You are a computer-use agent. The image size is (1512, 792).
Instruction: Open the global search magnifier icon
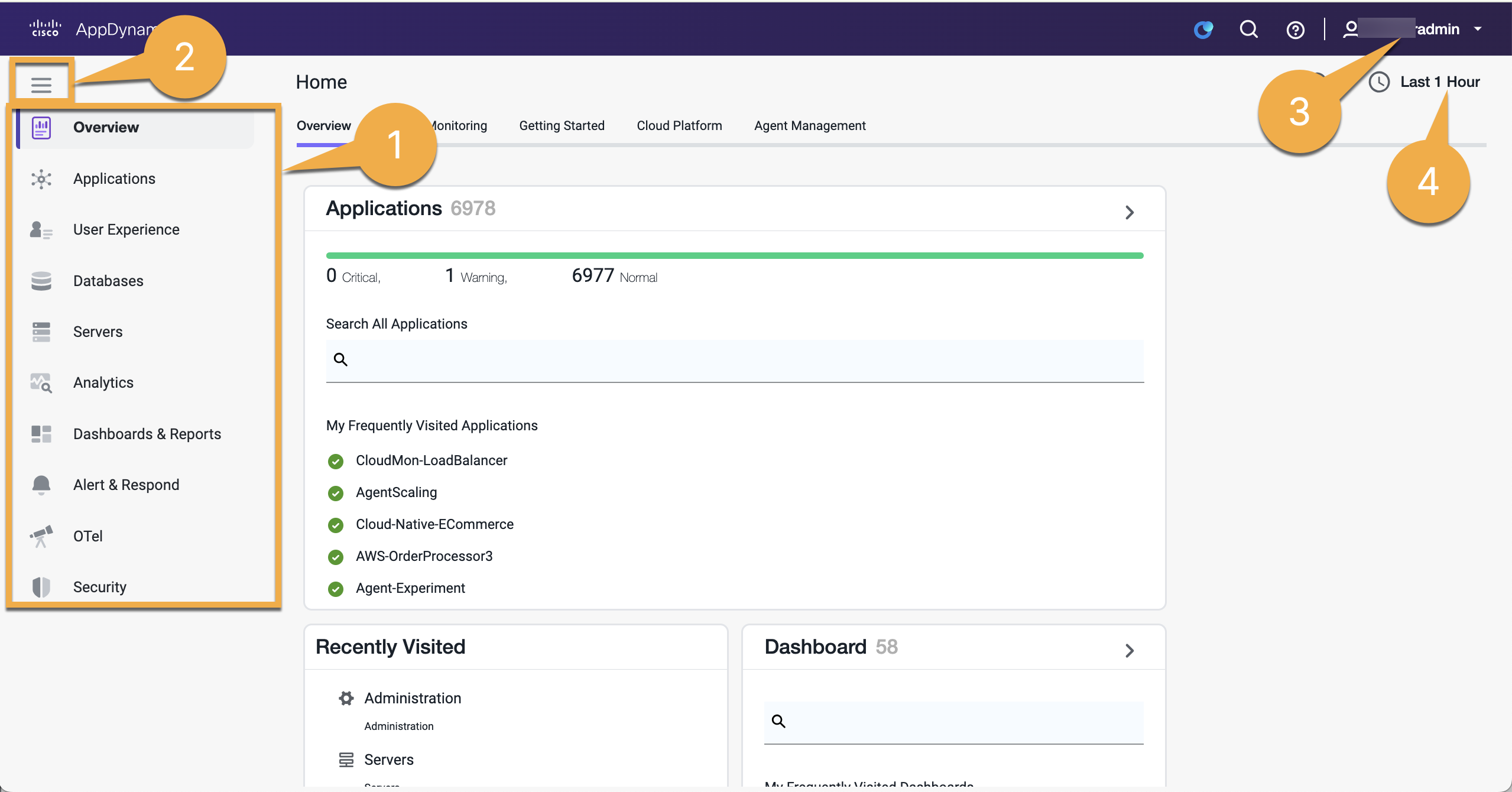click(x=1248, y=29)
